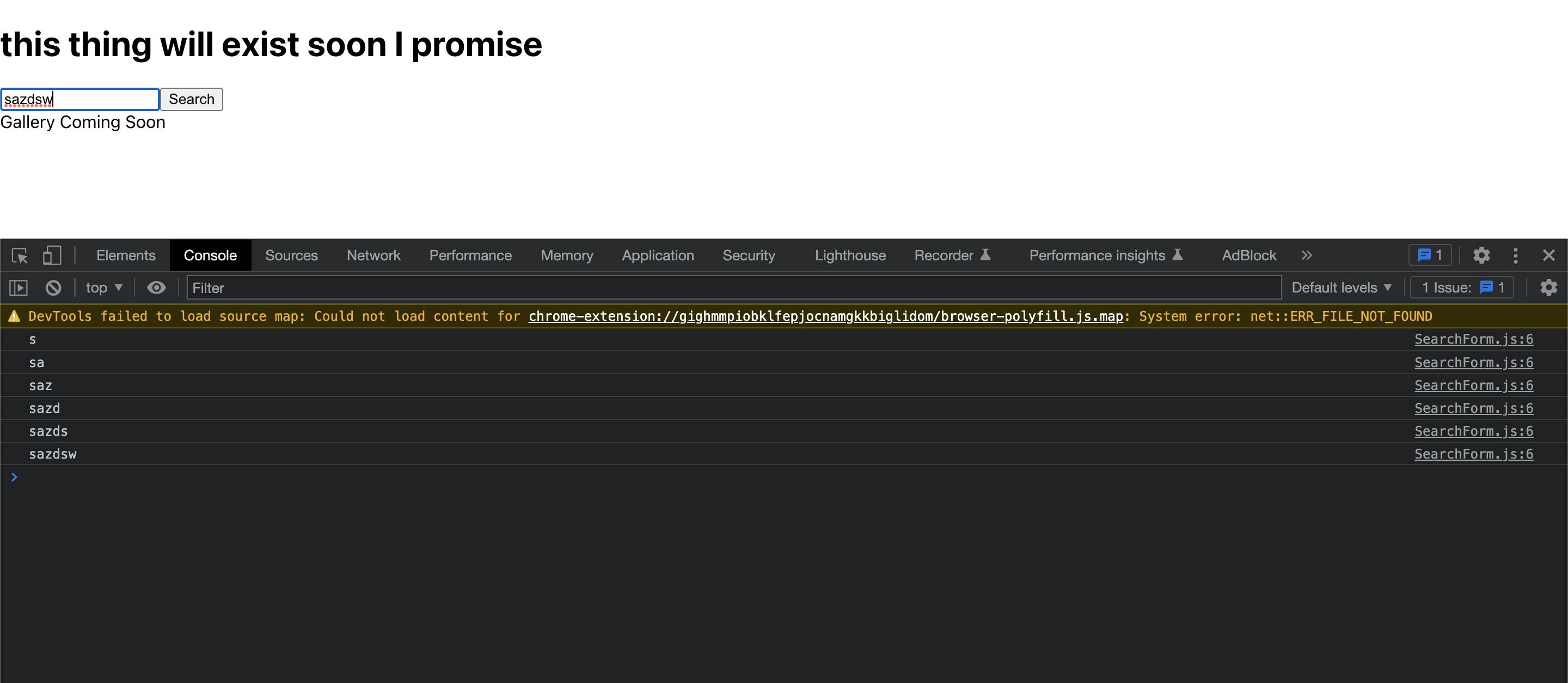Open the Network panel tab
Viewport: 1568px width, 683px height.
(x=373, y=255)
